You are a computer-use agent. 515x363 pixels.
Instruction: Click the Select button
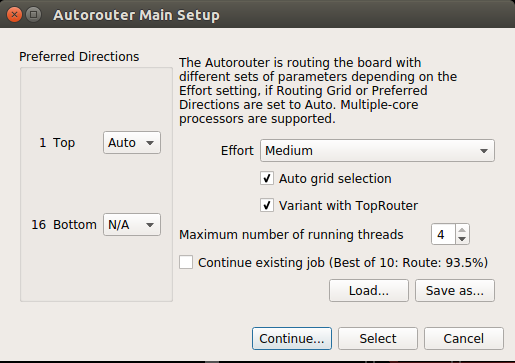click(378, 339)
